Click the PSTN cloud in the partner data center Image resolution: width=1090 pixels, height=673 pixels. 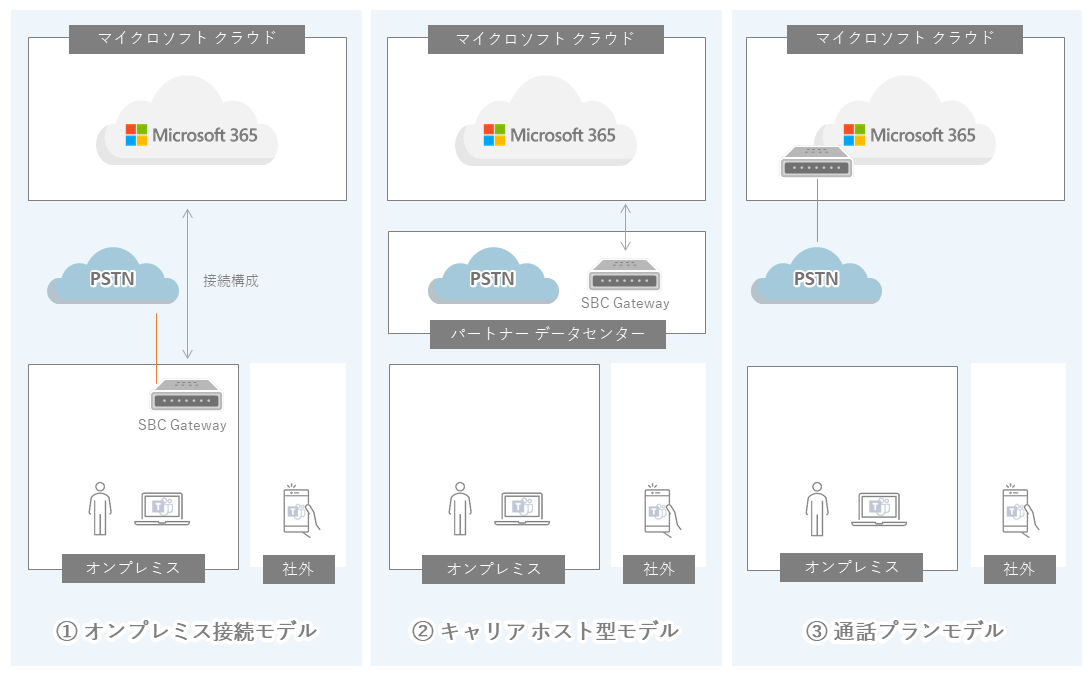[493, 276]
